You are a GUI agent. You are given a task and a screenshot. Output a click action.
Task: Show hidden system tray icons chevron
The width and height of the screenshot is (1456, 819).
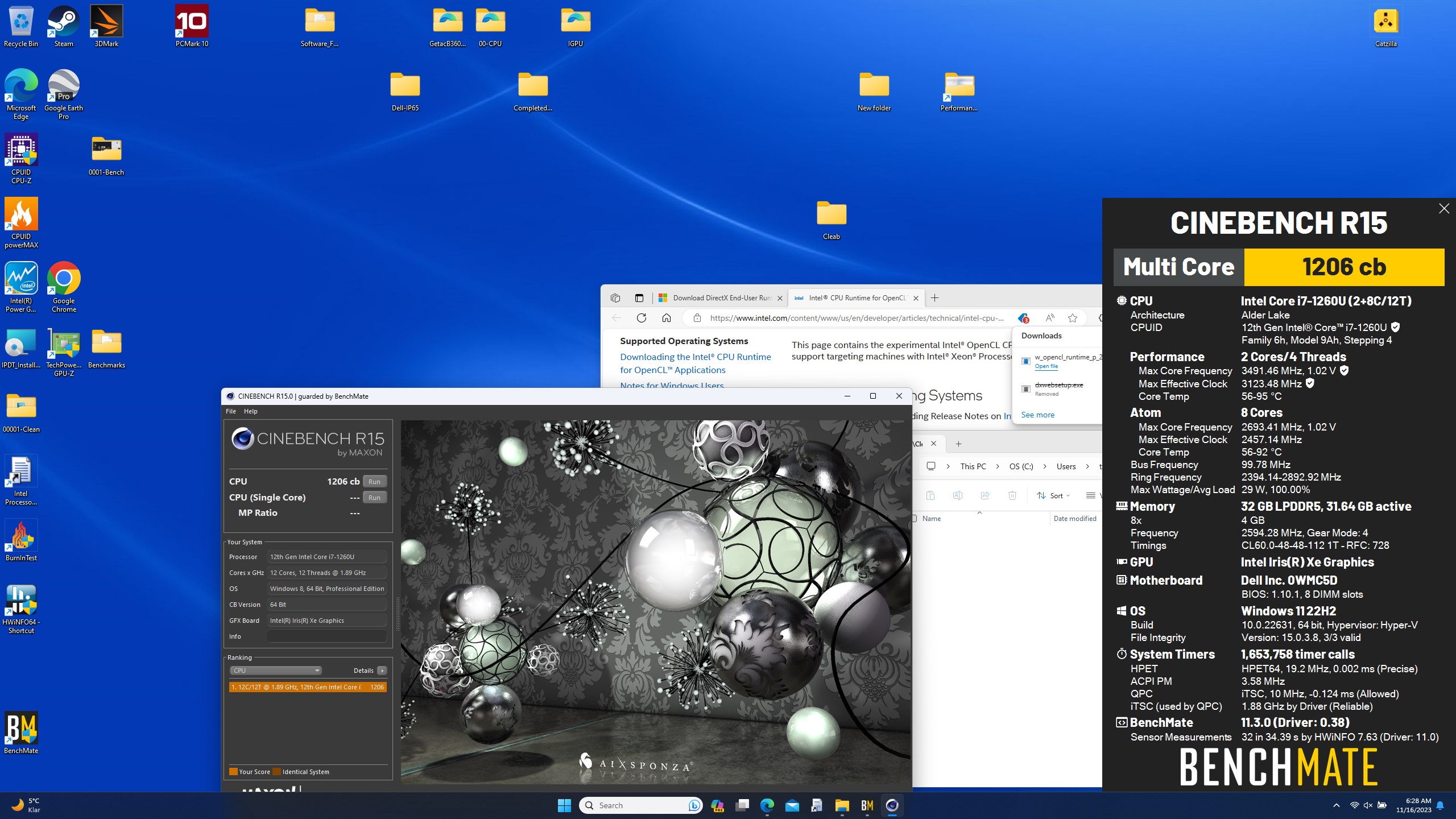1337,805
